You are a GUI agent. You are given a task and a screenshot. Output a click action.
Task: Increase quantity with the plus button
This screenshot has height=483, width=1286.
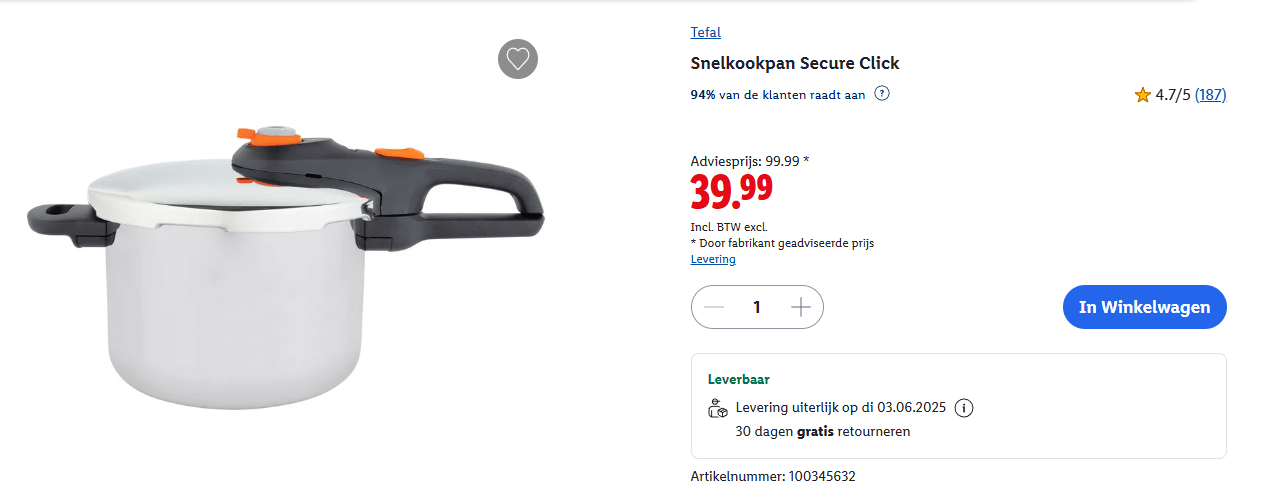(x=800, y=307)
